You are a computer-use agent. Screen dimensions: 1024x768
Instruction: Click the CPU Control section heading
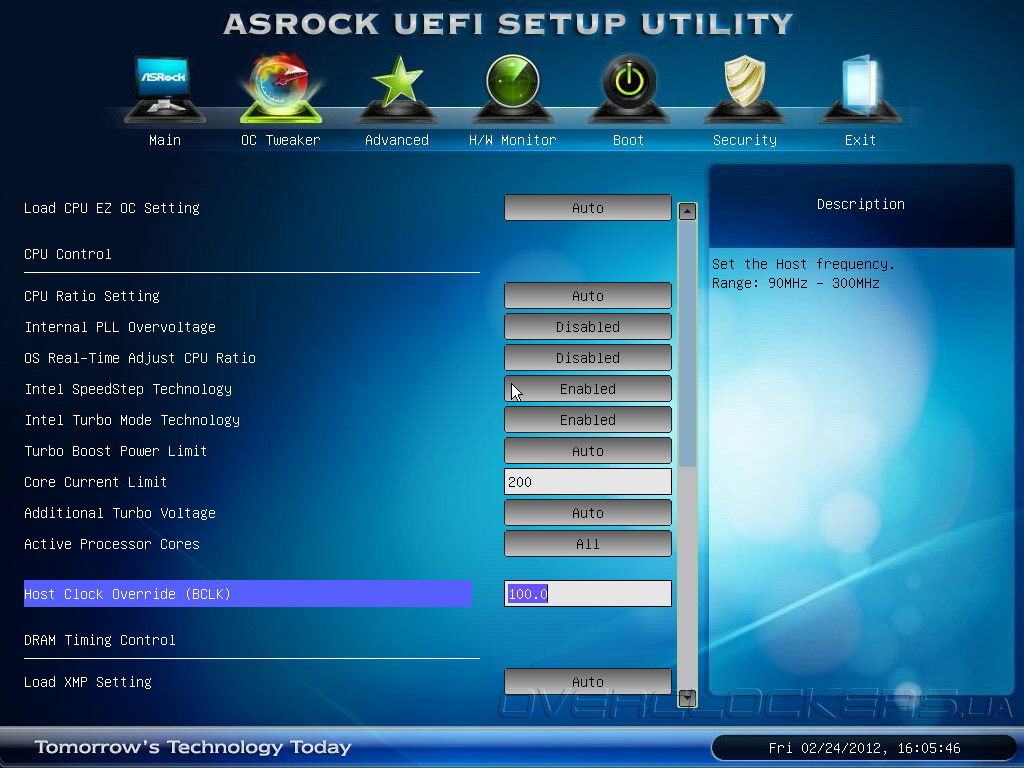pos(67,254)
